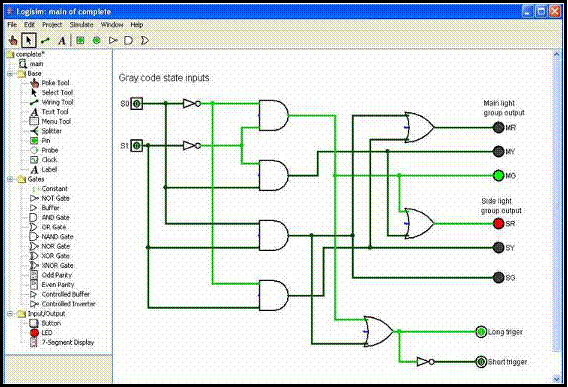Click the lit red SR LED
Image resolution: width=568 pixels, height=387 pixels.
[x=498, y=224]
